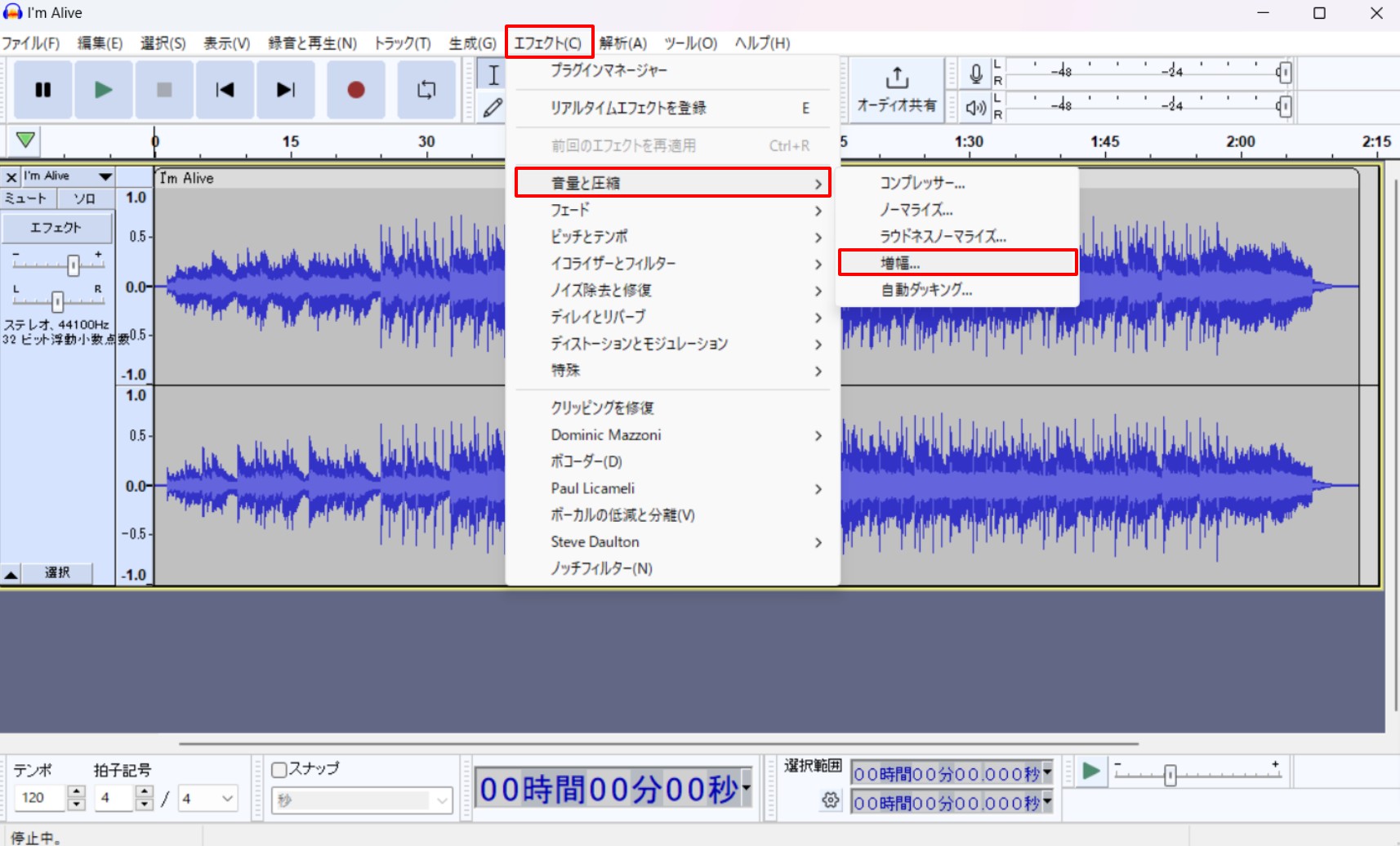Image resolution: width=1400 pixels, height=846 pixels.
Task: Choose ノッチフィルター(N) effect
Action: [673, 568]
